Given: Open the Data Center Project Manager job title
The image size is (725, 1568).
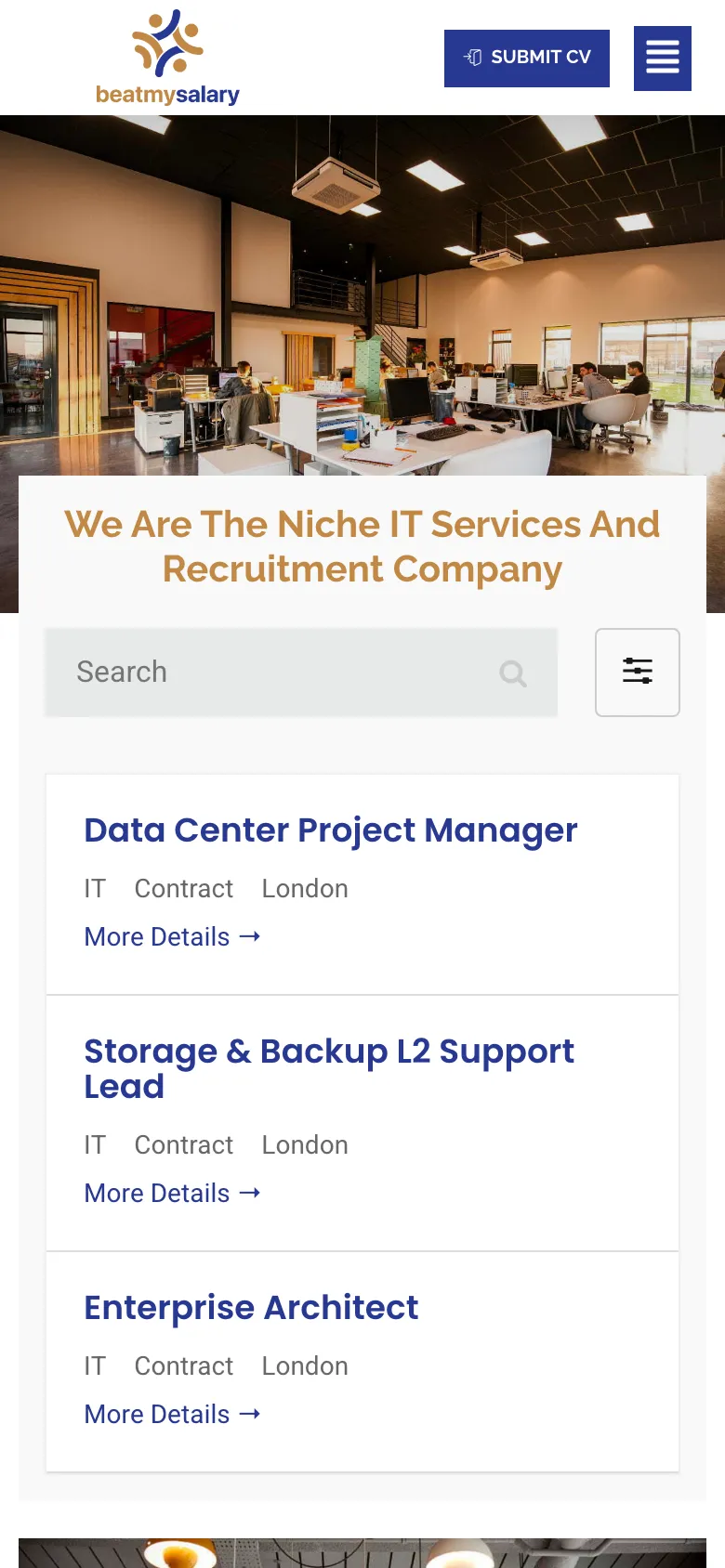Looking at the screenshot, I should click(x=330, y=830).
